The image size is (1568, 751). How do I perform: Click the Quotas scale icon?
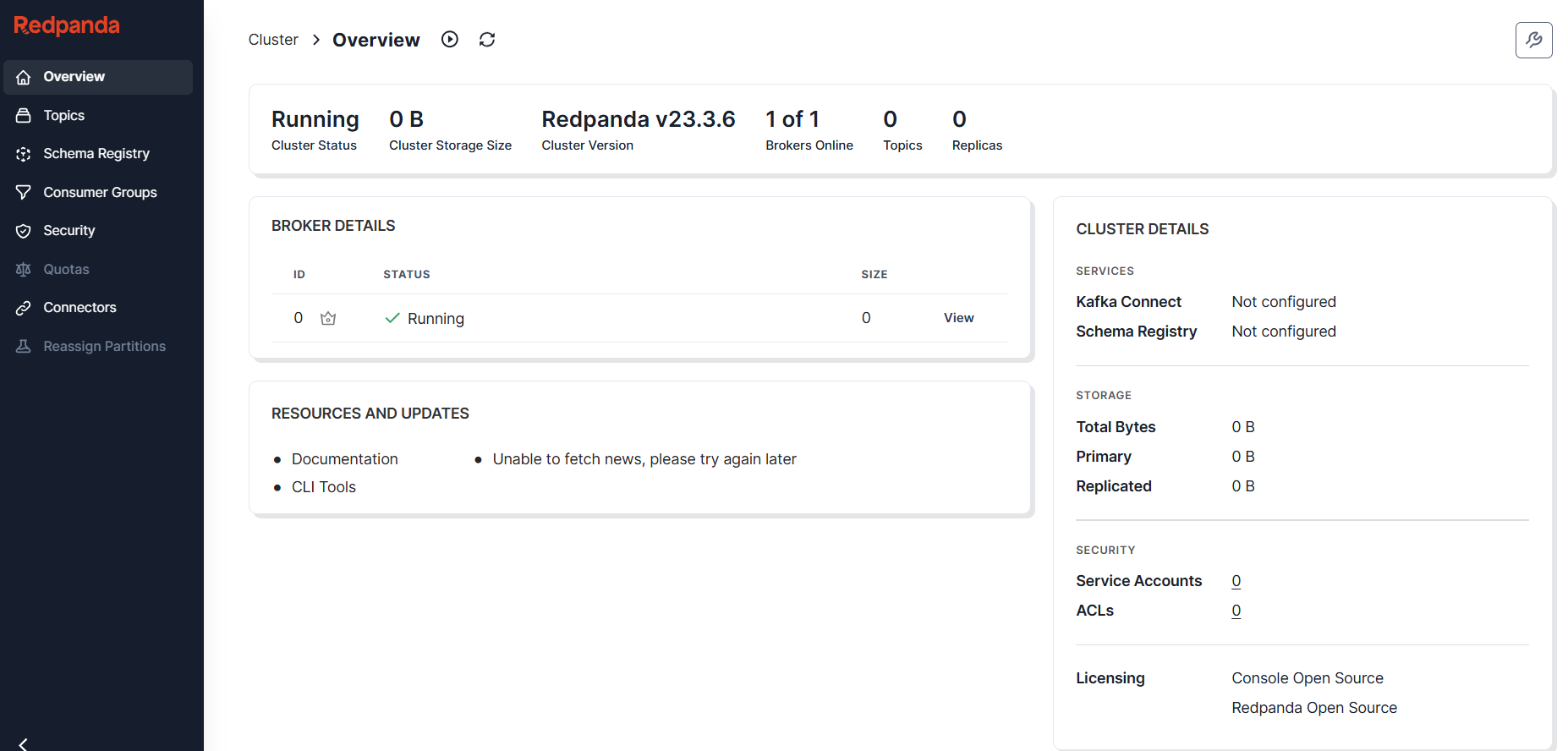coord(24,269)
